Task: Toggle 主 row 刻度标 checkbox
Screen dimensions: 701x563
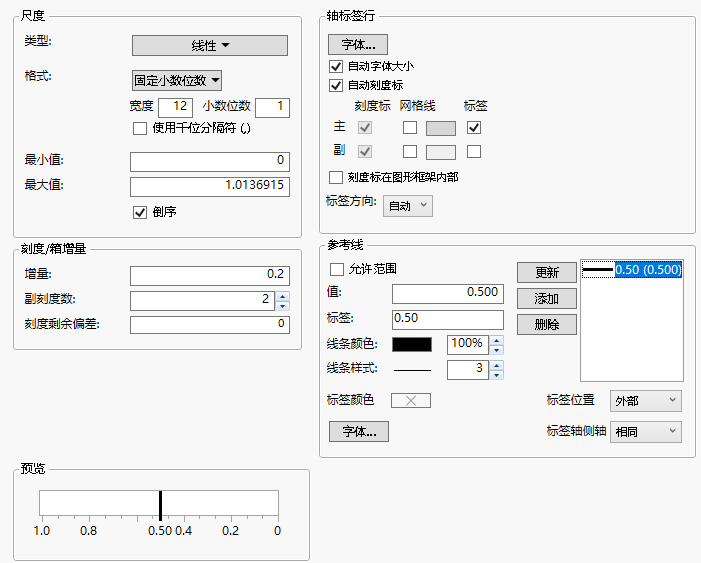Action: point(365,127)
